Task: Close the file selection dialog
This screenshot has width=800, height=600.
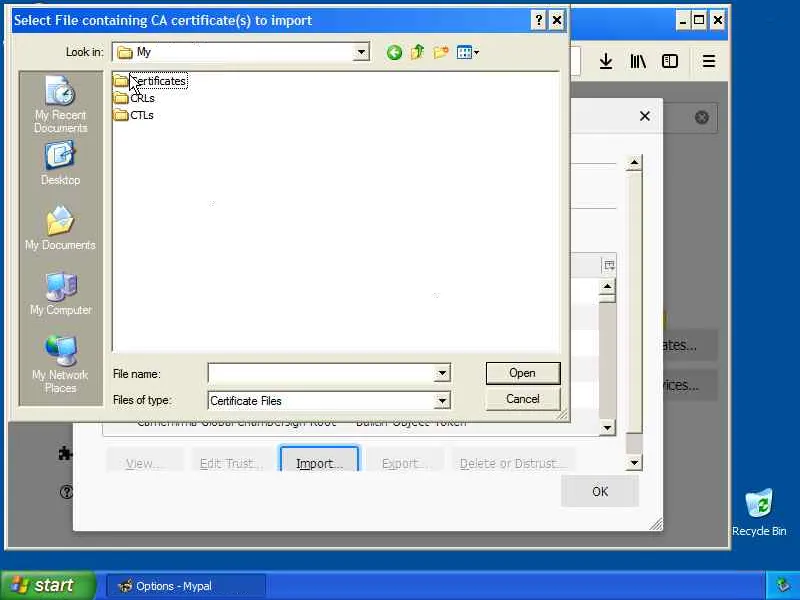Action: (x=557, y=20)
